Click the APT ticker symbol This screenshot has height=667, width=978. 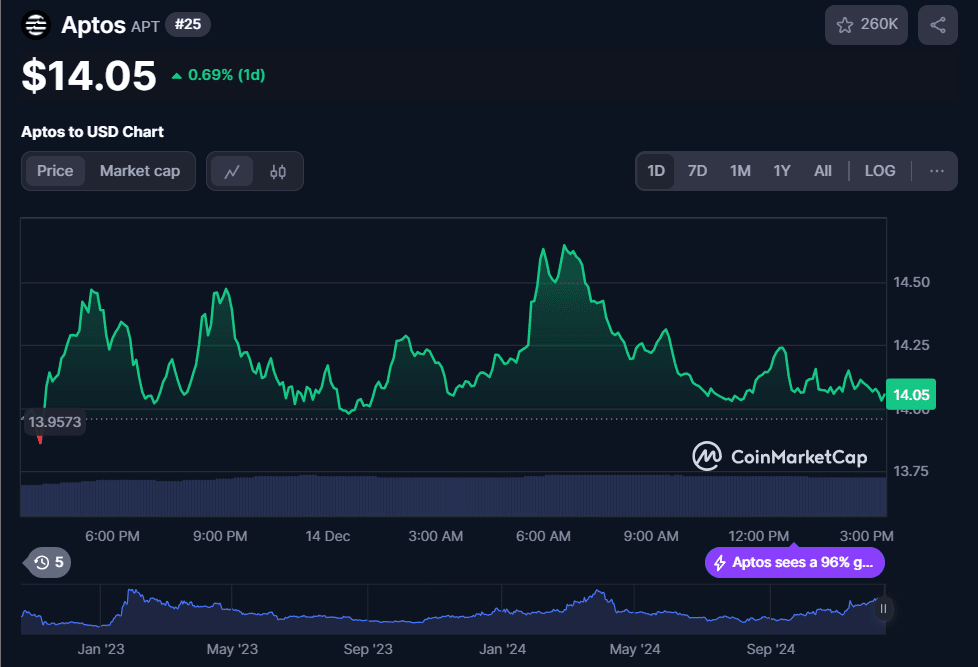[145, 26]
